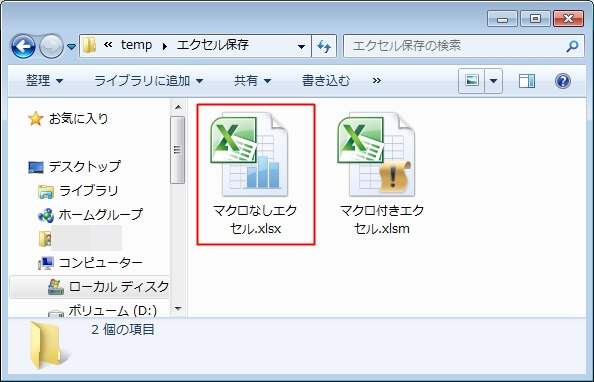Click the navigation pane scrollbar thumb

[x=178, y=150]
